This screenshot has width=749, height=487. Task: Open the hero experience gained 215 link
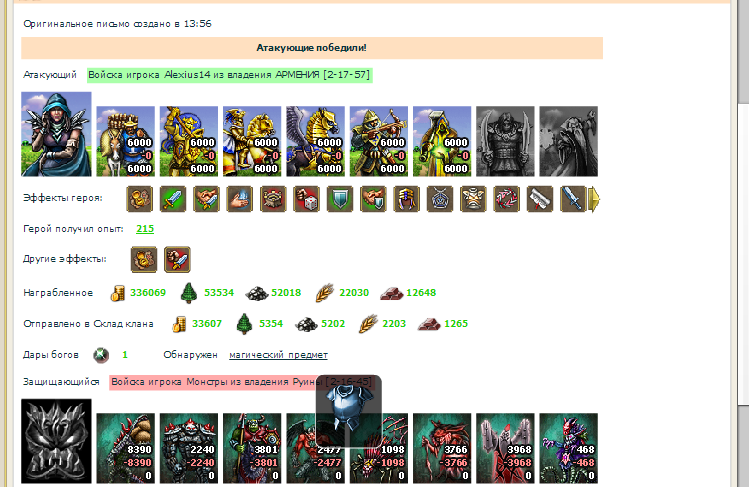click(x=145, y=229)
